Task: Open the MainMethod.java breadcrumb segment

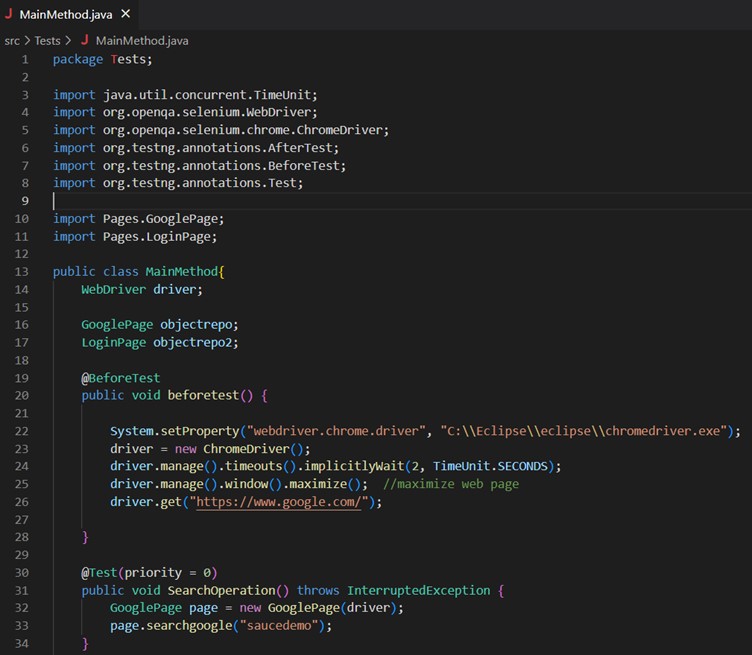Action: 142,41
